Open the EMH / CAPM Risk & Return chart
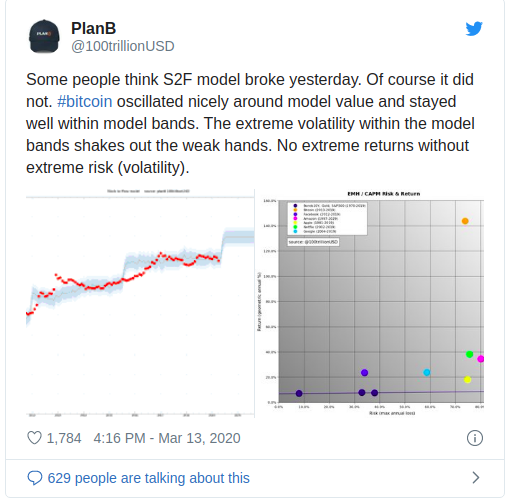Viewport: 509px width, 499px height. tap(370, 303)
